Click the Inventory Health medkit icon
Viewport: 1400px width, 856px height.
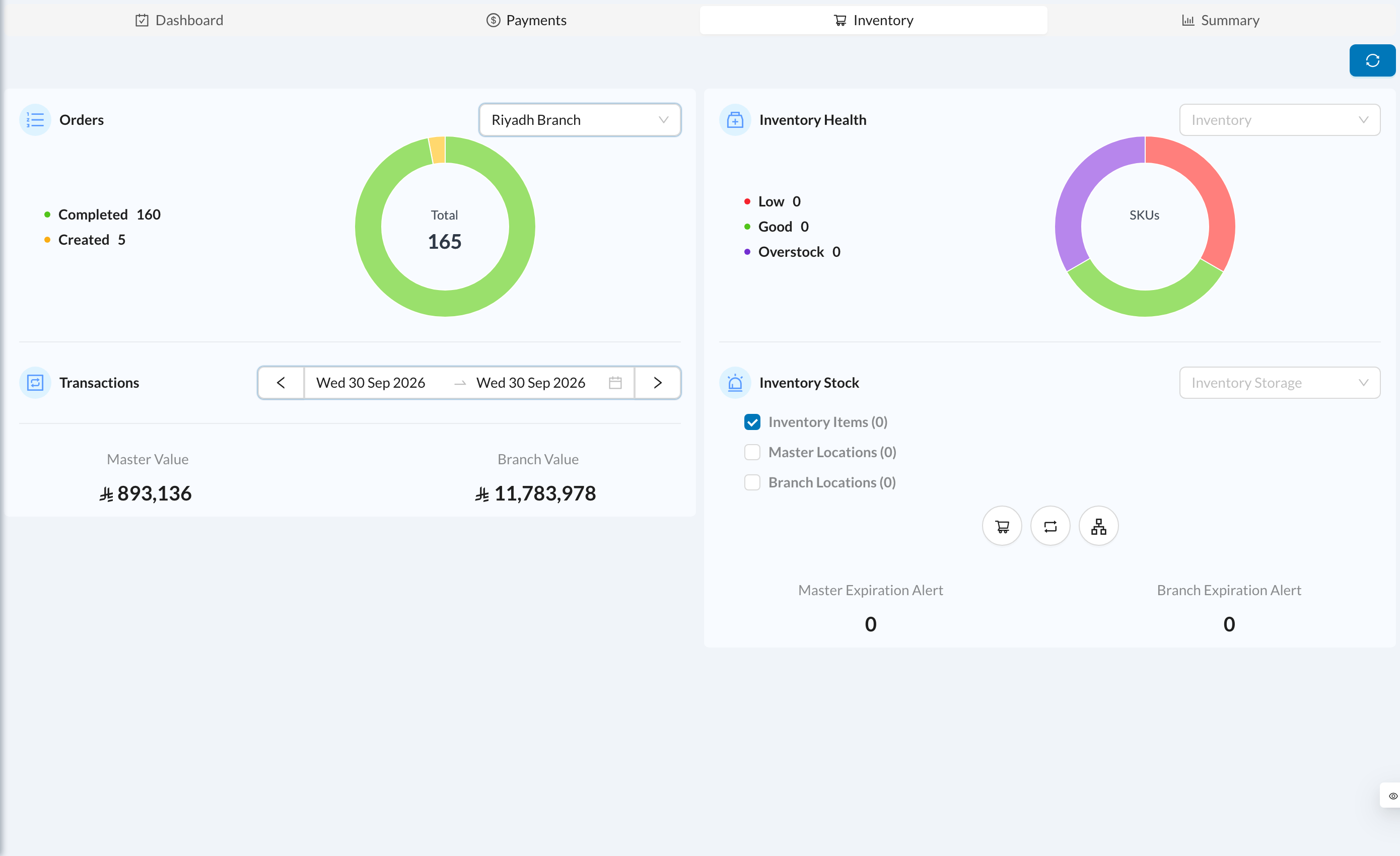(x=735, y=120)
